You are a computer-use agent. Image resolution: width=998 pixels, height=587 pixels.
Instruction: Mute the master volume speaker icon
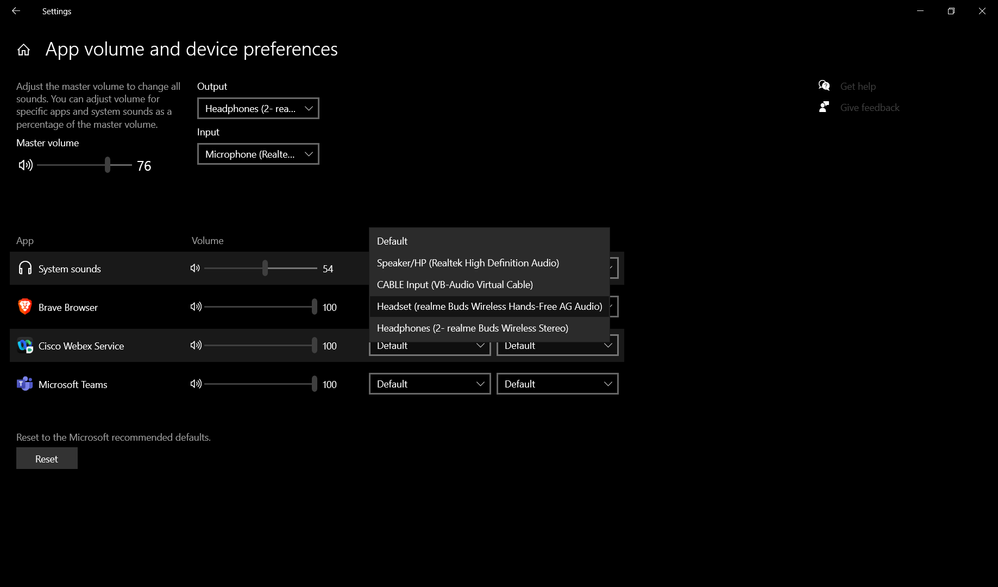(25, 166)
